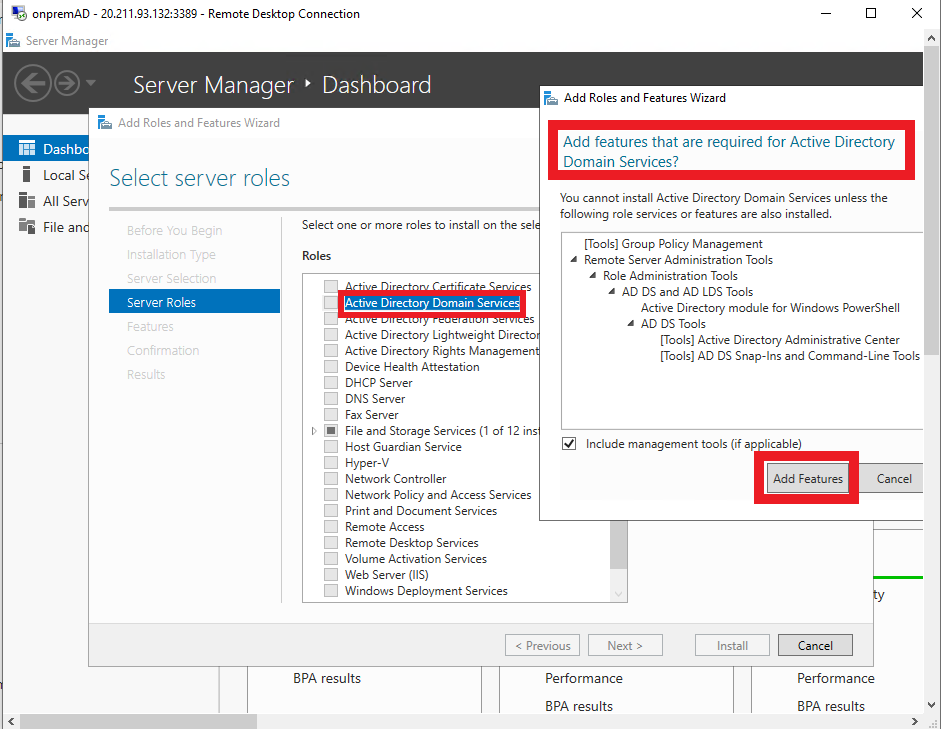Click the Next button
941x729 pixels.
pos(625,645)
